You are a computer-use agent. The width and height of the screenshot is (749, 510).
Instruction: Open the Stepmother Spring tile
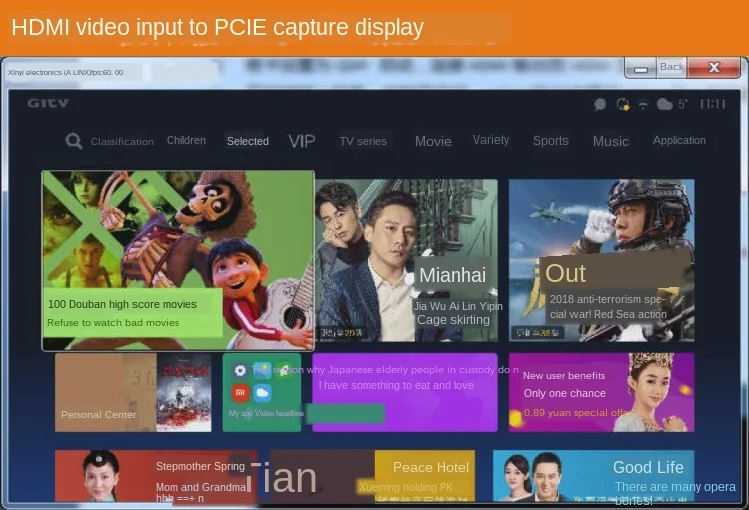[156, 476]
